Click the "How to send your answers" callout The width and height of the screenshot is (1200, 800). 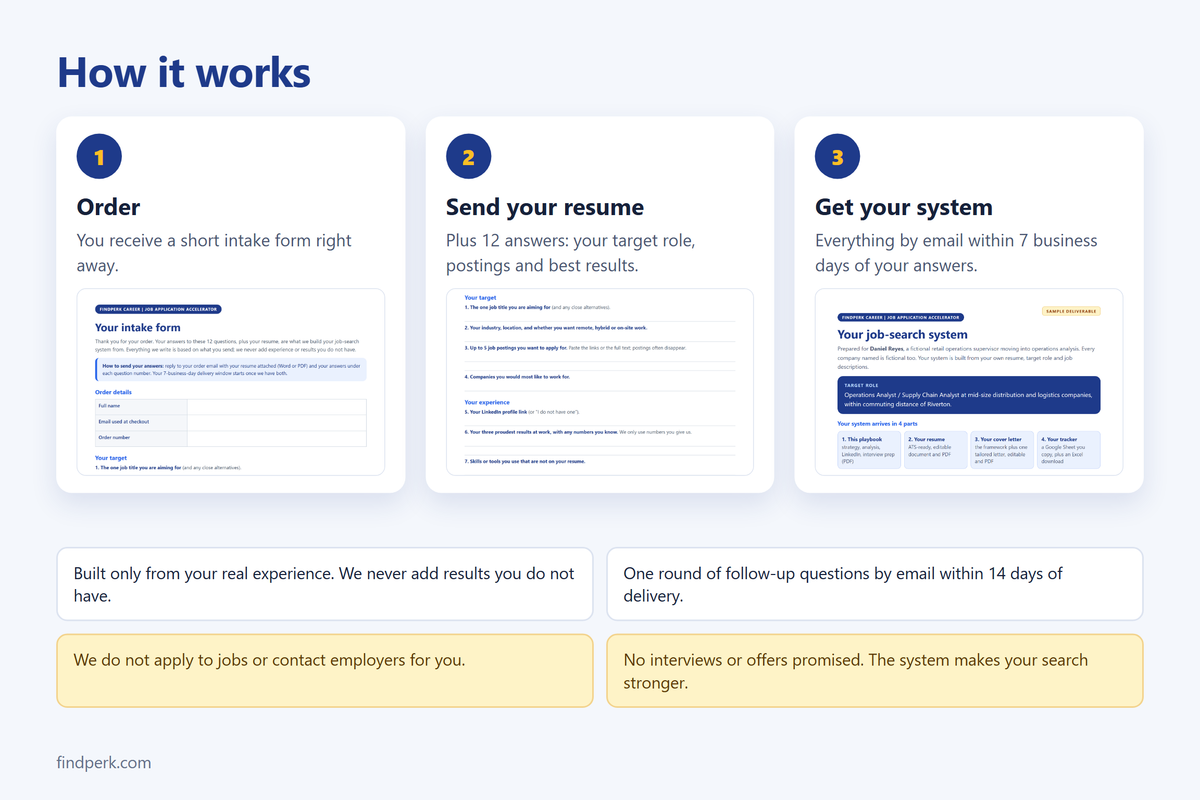click(x=231, y=369)
